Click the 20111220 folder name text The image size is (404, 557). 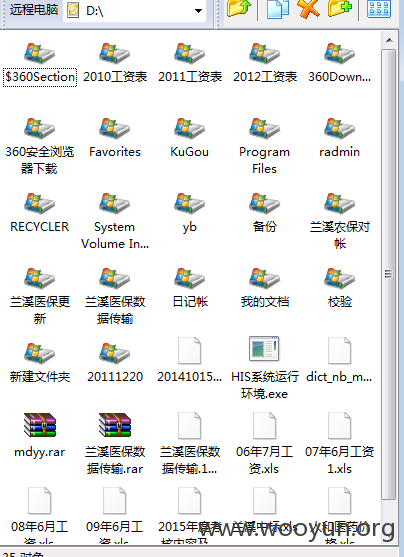click(115, 377)
